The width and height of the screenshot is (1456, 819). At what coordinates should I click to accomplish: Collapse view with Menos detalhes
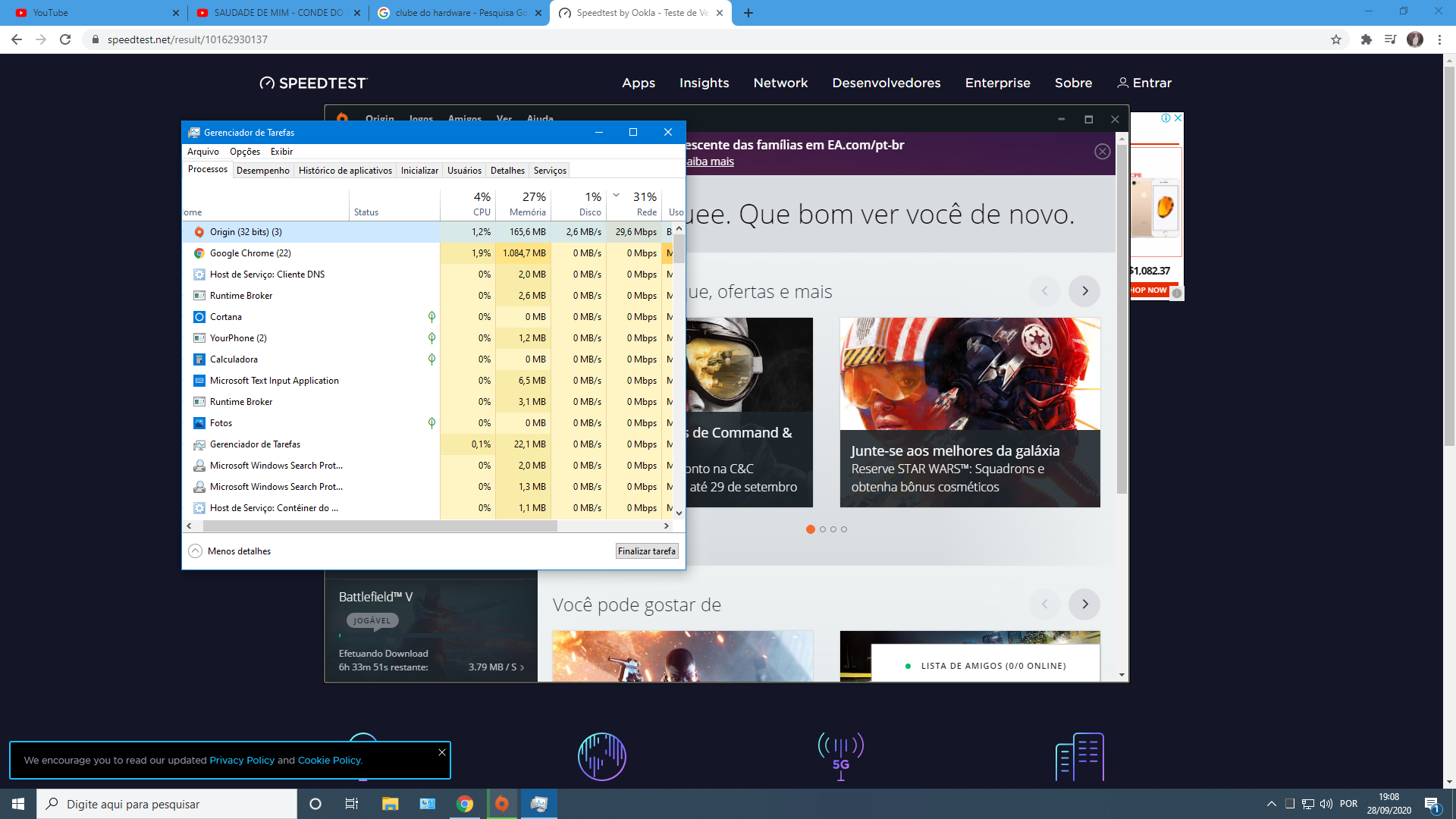click(x=229, y=551)
